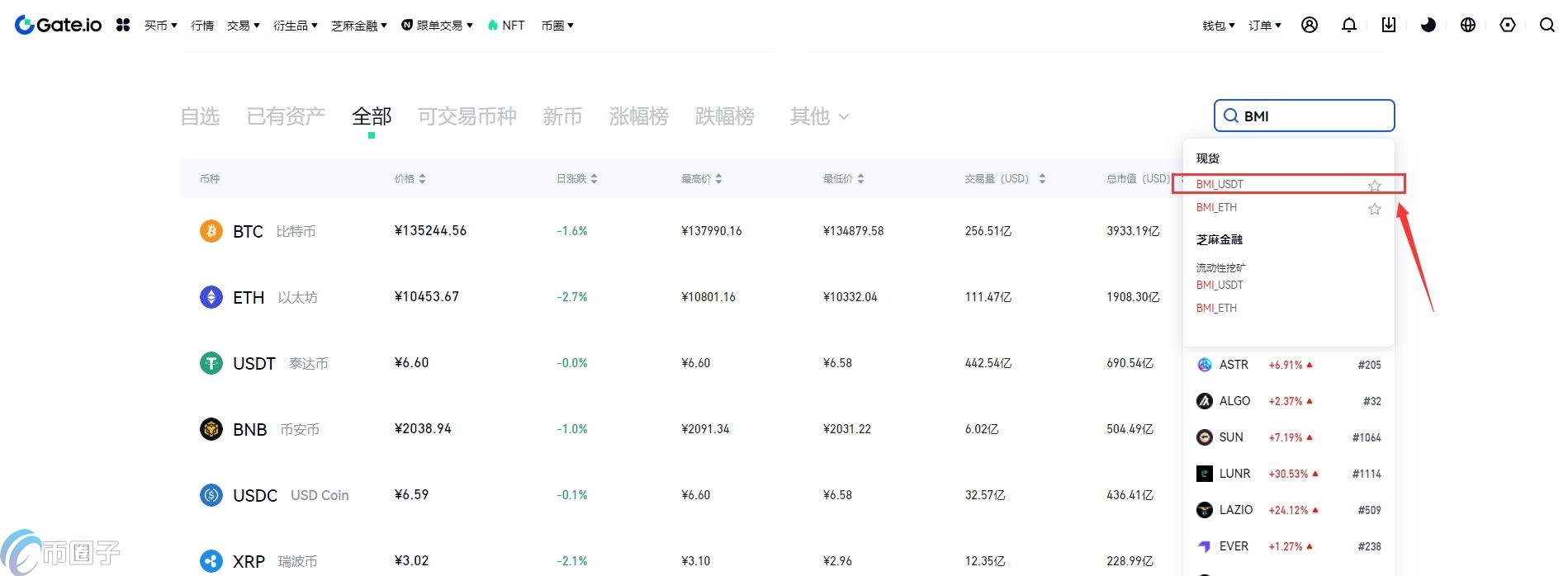Click the LAZIO coin icon
The height and width of the screenshot is (576, 1568).
[x=1205, y=510]
